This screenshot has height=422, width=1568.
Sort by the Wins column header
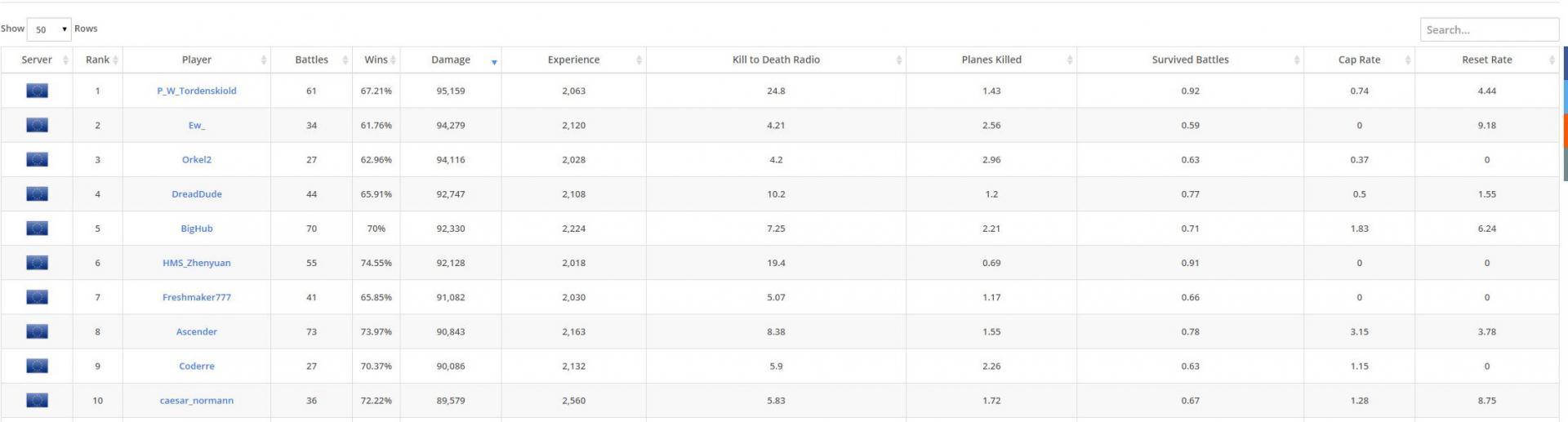pos(376,60)
